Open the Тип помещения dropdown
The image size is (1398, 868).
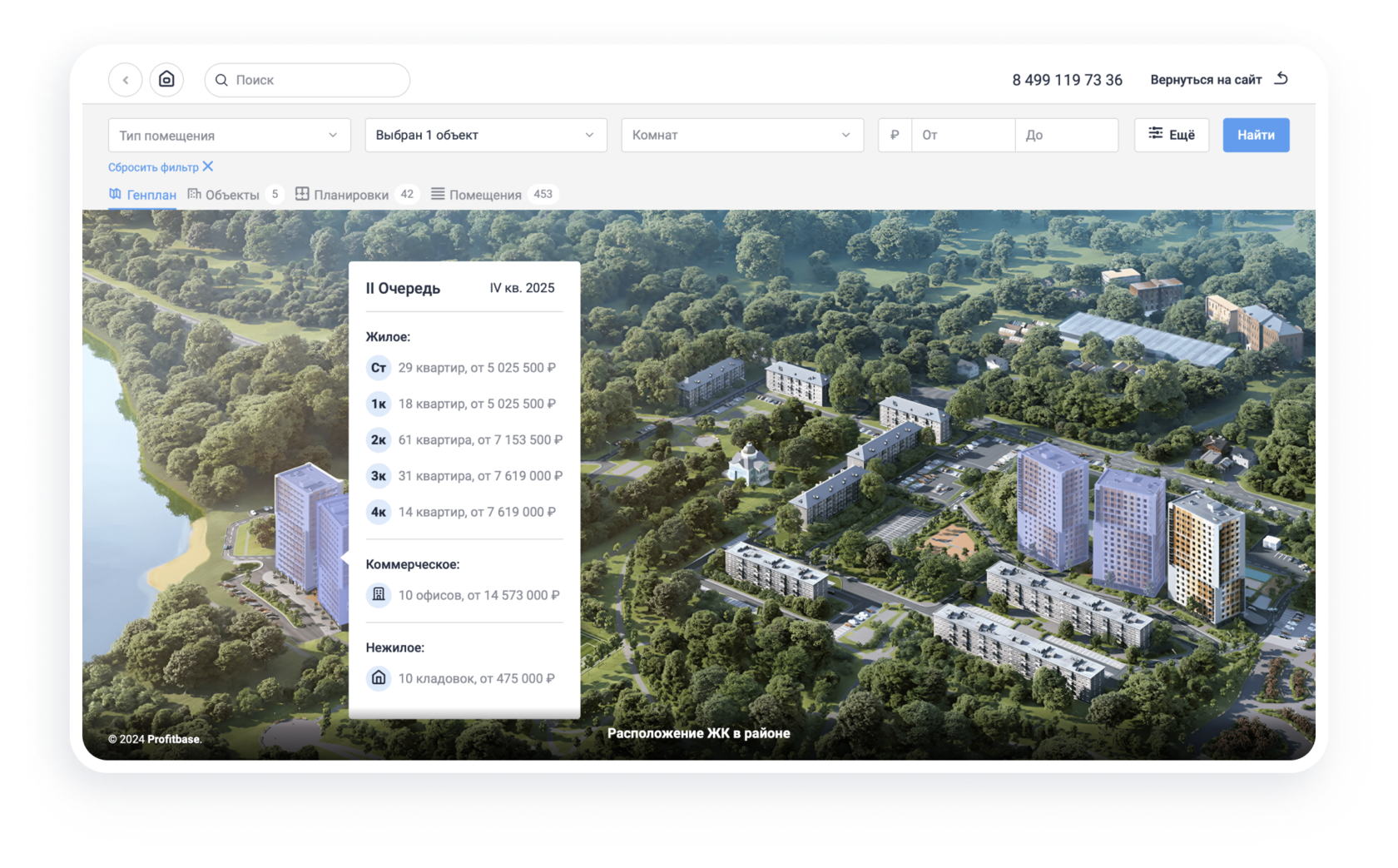pyautogui.click(x=229, y=135)
